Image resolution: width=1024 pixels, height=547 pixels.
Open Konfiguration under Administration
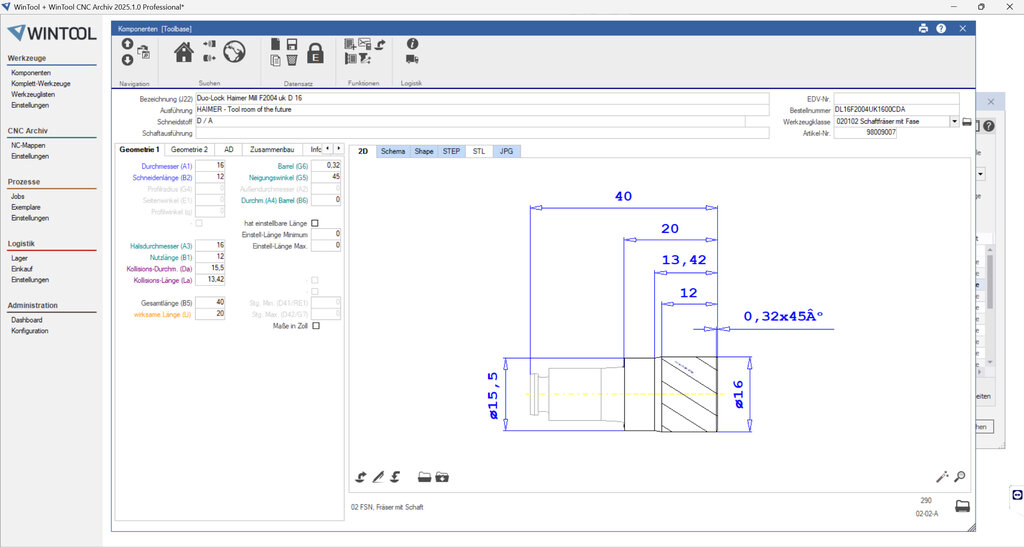tap(29, 331)
